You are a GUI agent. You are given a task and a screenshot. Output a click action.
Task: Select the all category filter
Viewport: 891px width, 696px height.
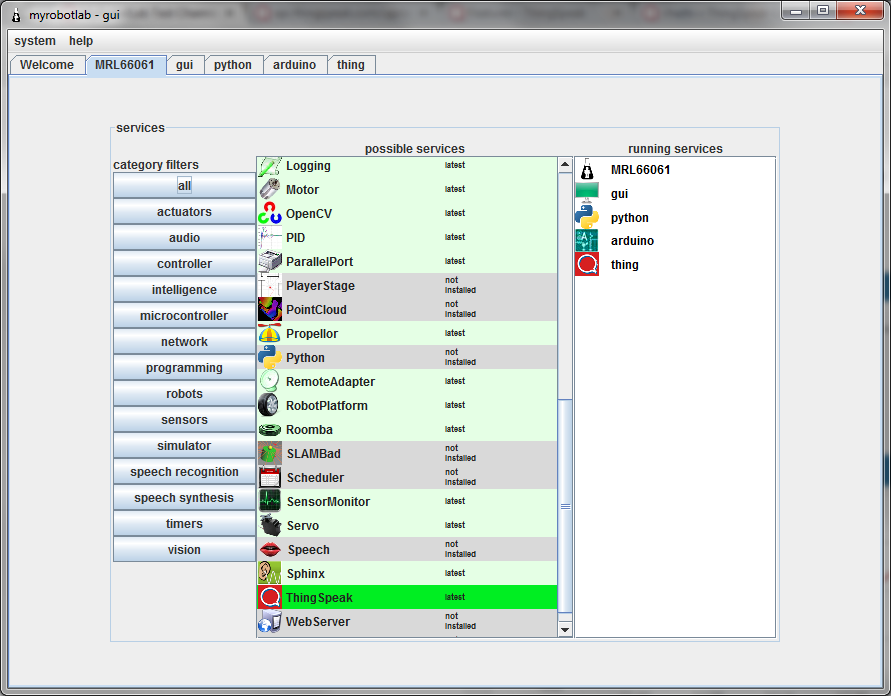tap(184, 186)
